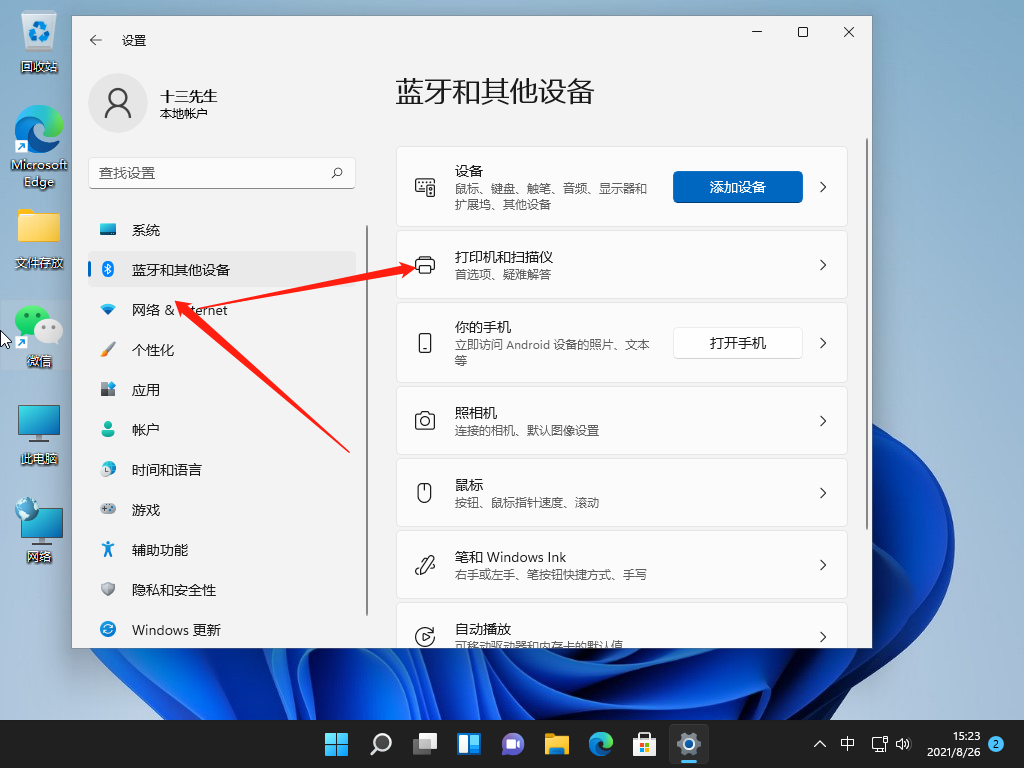Click the mouse icon in settings list
The width and height of the screenshot is (1024, 768).
click(425, 493)
